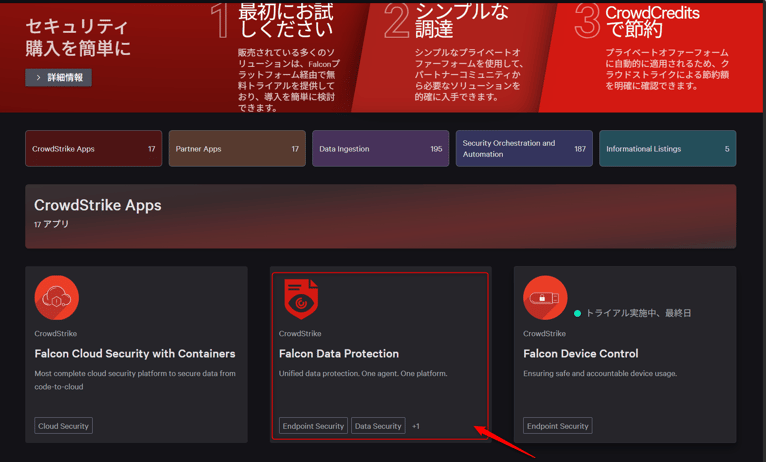The image size is (766, 462).
Task: Click the green trial status dot
Action: coord(577,314)
